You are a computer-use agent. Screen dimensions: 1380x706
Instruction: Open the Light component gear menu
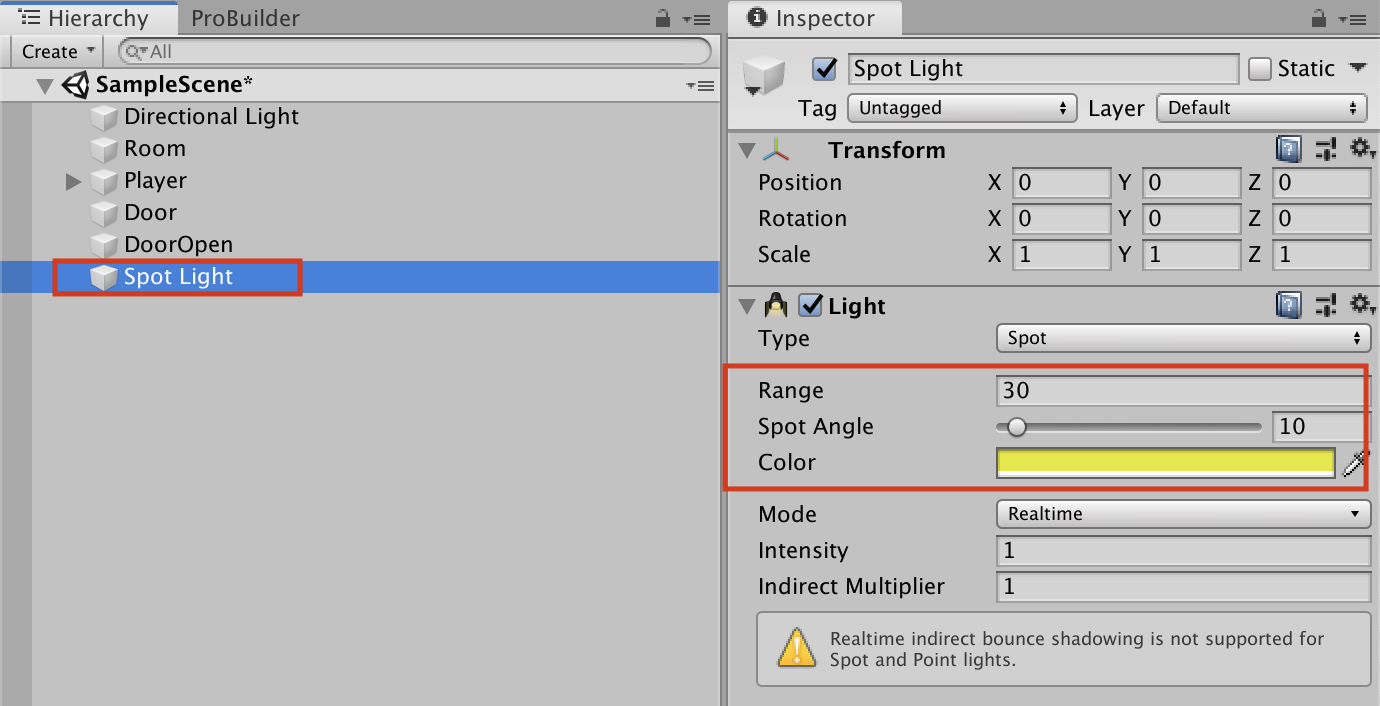1360,306
